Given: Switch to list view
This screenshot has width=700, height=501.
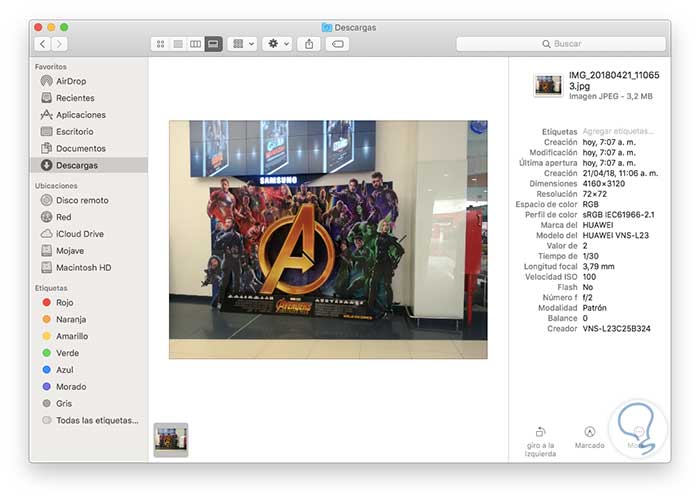Looking at the screenshot, I should point(178,44).
